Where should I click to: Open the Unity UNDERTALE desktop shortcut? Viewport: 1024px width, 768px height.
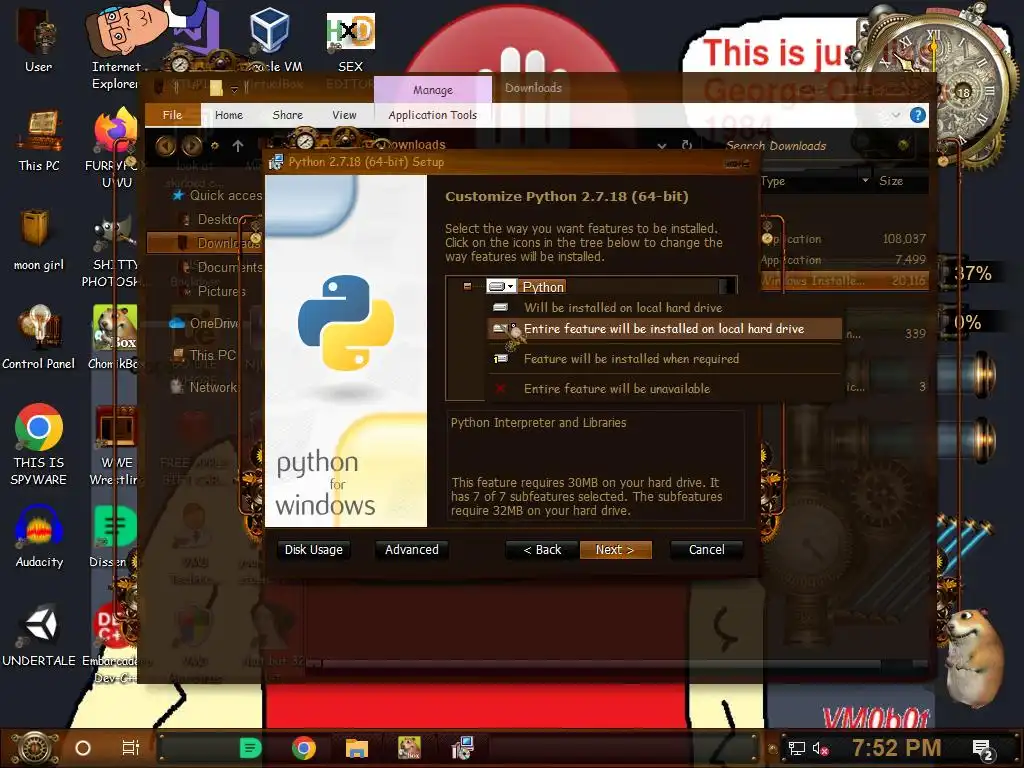click(x=39, y=635)
